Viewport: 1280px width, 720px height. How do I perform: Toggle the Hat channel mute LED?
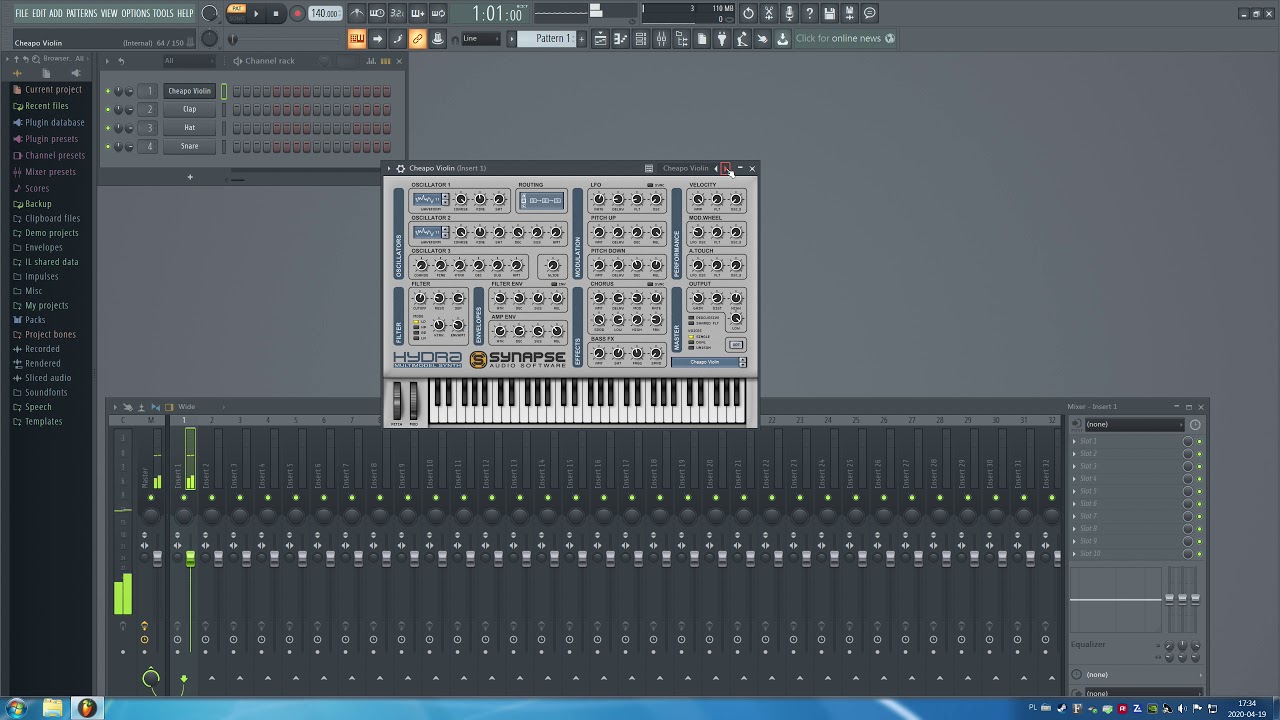108,128
